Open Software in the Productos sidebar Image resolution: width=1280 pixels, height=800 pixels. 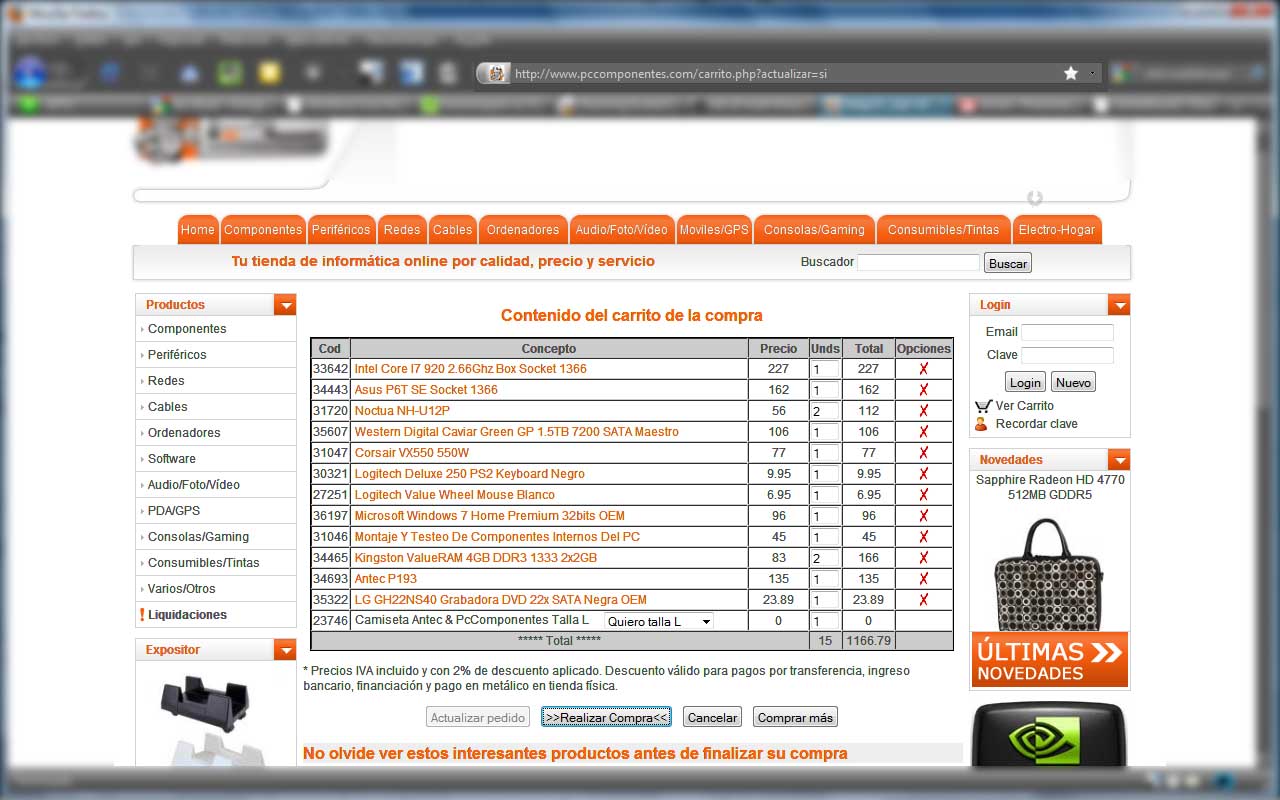[x=172, y=459]
